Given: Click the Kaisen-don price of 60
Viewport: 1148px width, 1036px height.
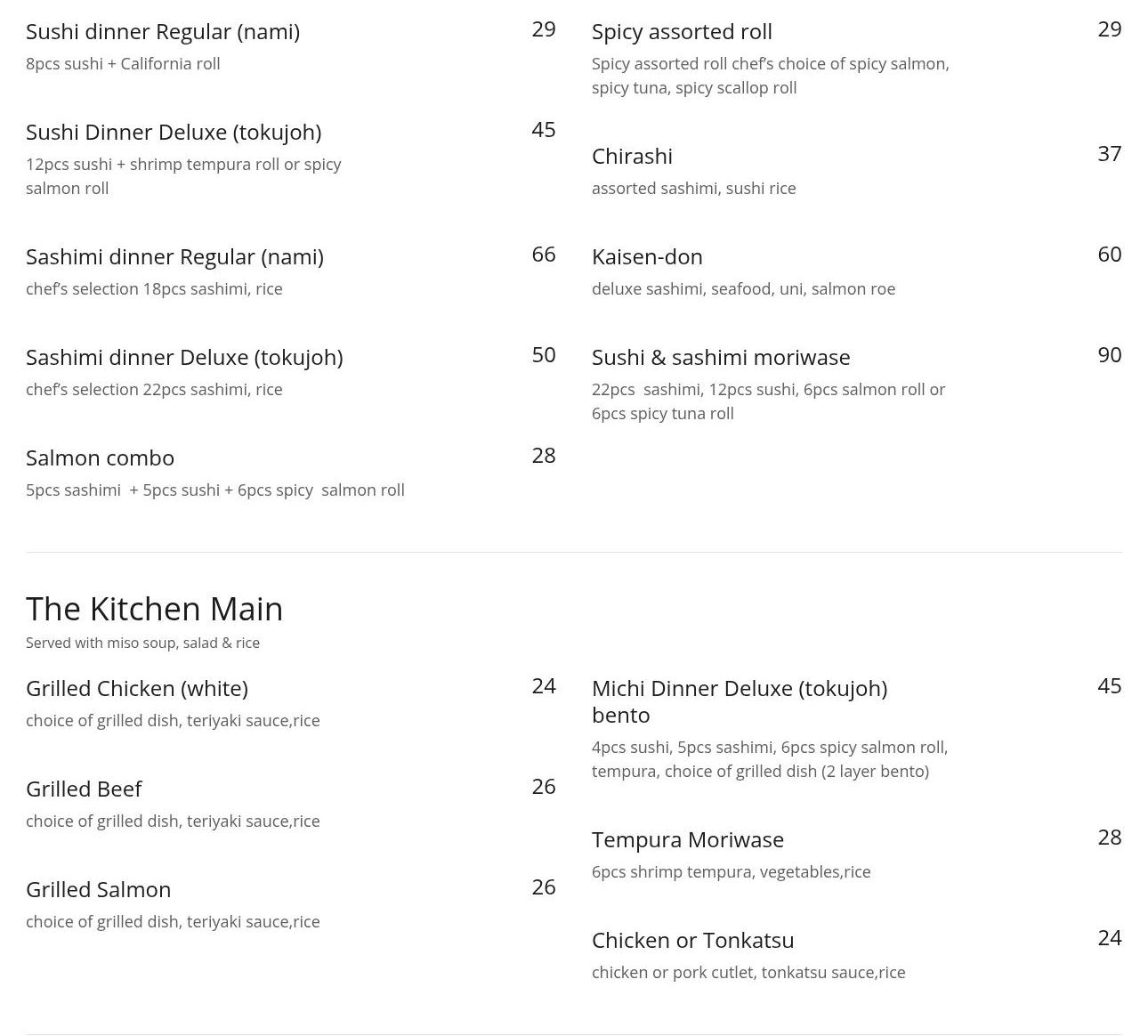Looking at the screenshot, I should [x=1109, y=255].
